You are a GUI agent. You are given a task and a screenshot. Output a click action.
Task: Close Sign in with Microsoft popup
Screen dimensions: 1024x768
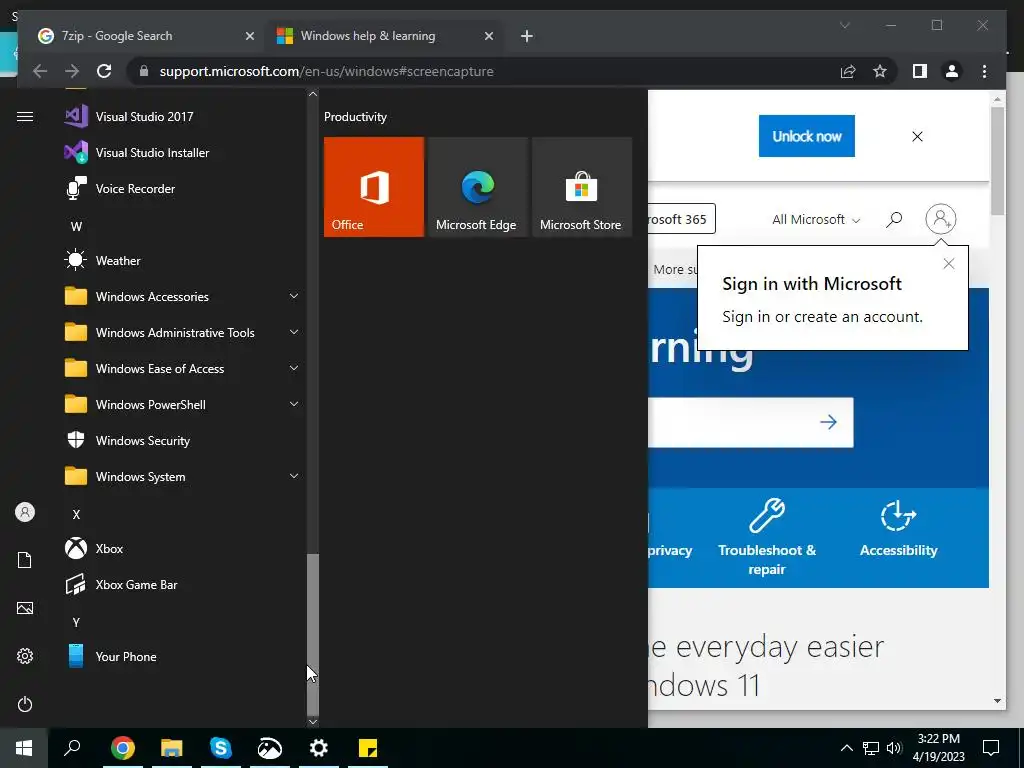click(x=948, y=264)
